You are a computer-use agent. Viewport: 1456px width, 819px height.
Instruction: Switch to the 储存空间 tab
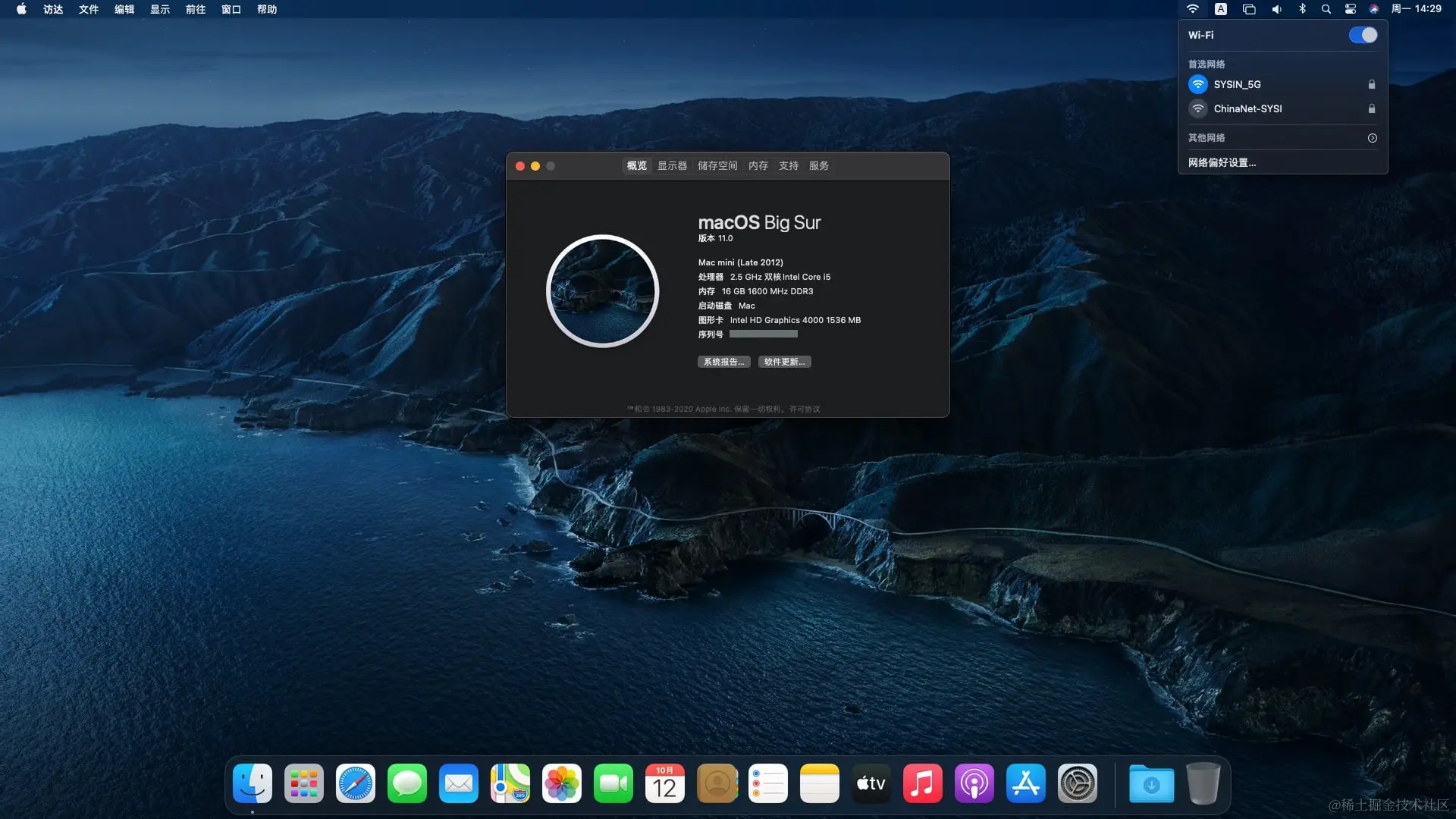click(x=717, y=165)
